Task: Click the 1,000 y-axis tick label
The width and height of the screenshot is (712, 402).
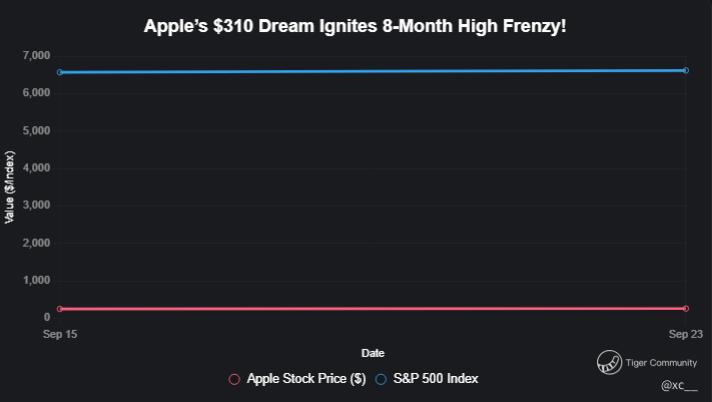Action: [x=35, y=281]
